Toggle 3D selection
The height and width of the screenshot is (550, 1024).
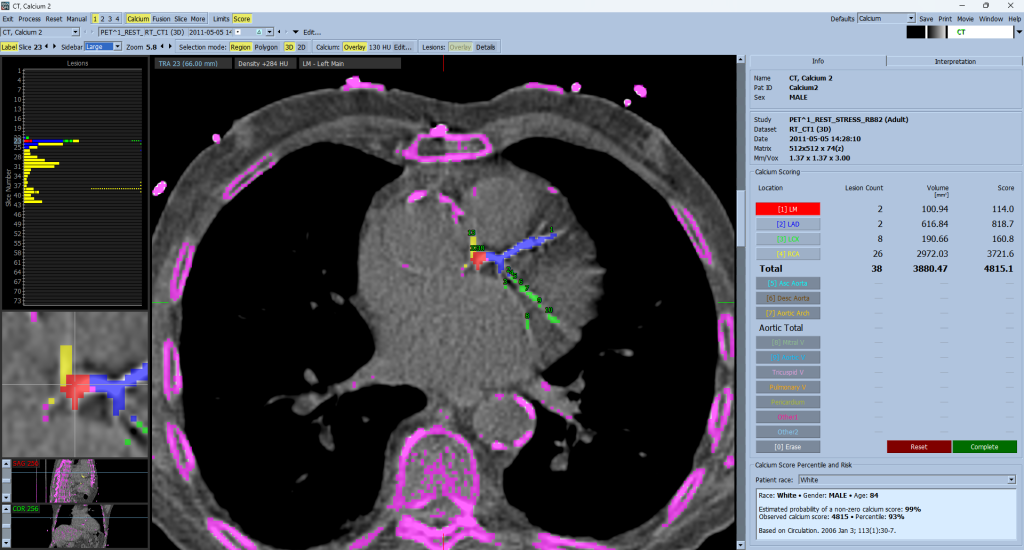coord(289,47)
